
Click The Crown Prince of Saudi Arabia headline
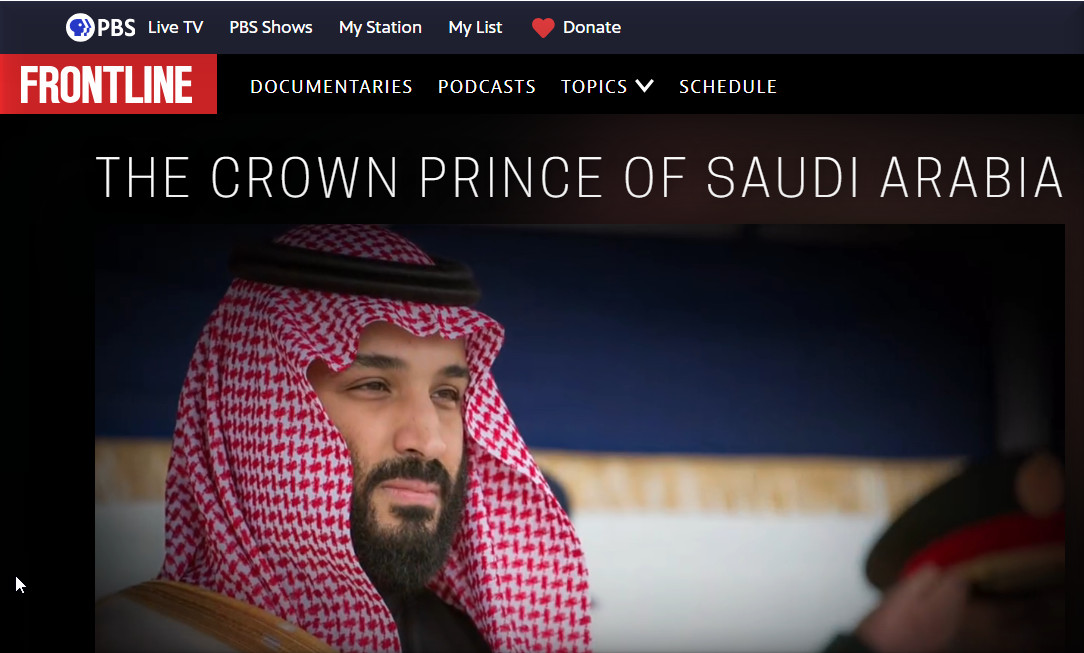(x=579, y=178)
